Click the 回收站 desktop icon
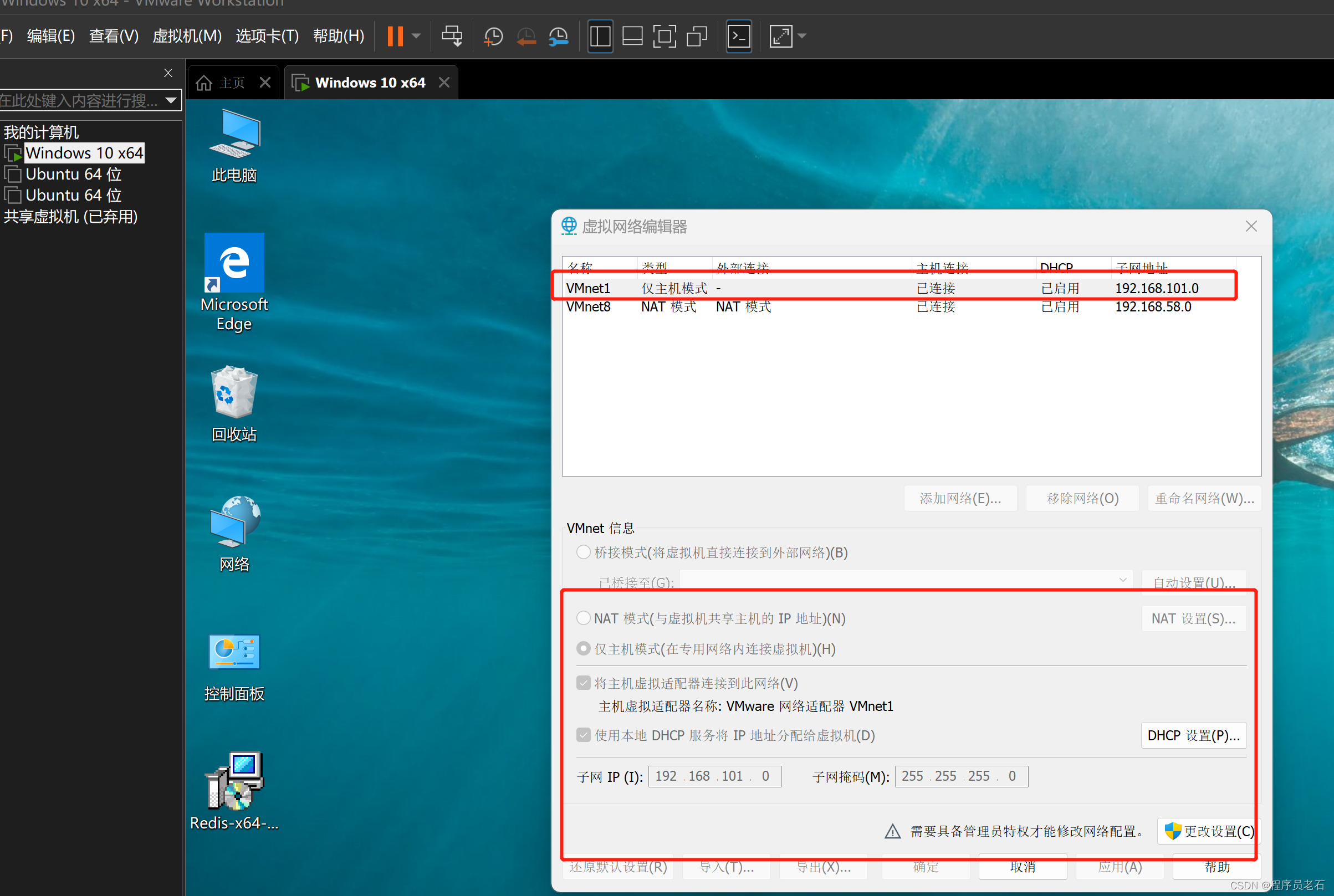1334x896 pixels. [x=234, y=404]
